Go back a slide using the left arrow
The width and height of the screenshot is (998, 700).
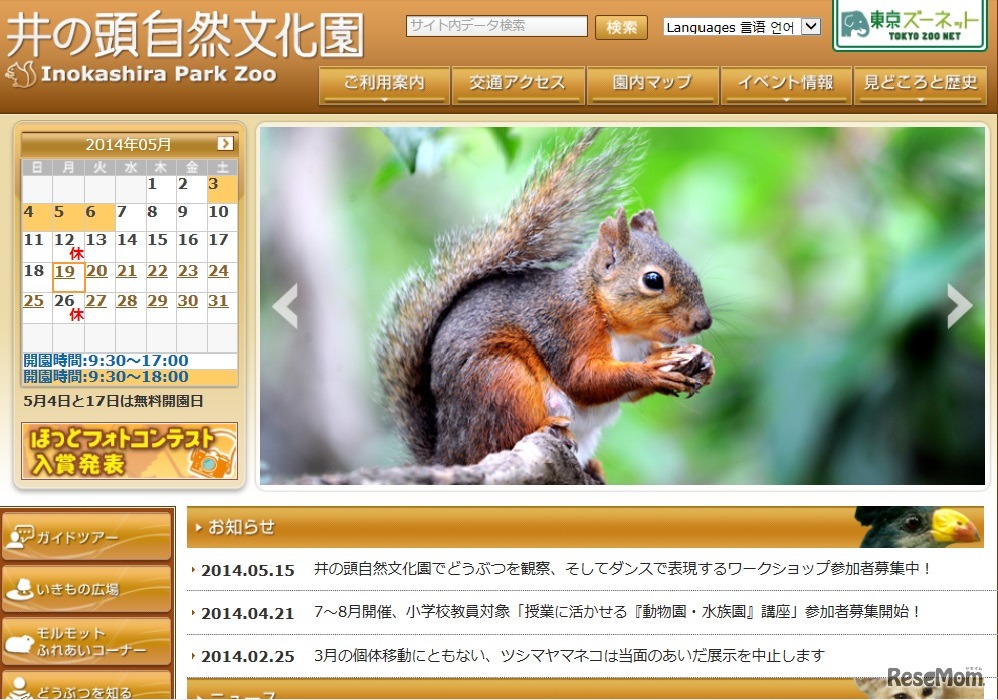(x=285, y=306)
